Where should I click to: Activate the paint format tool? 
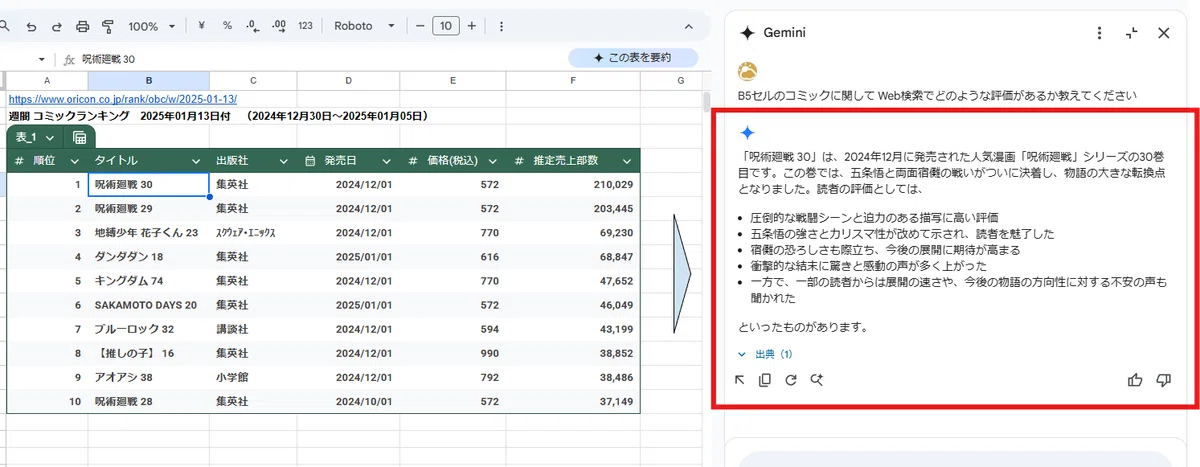tap(107, 26)
